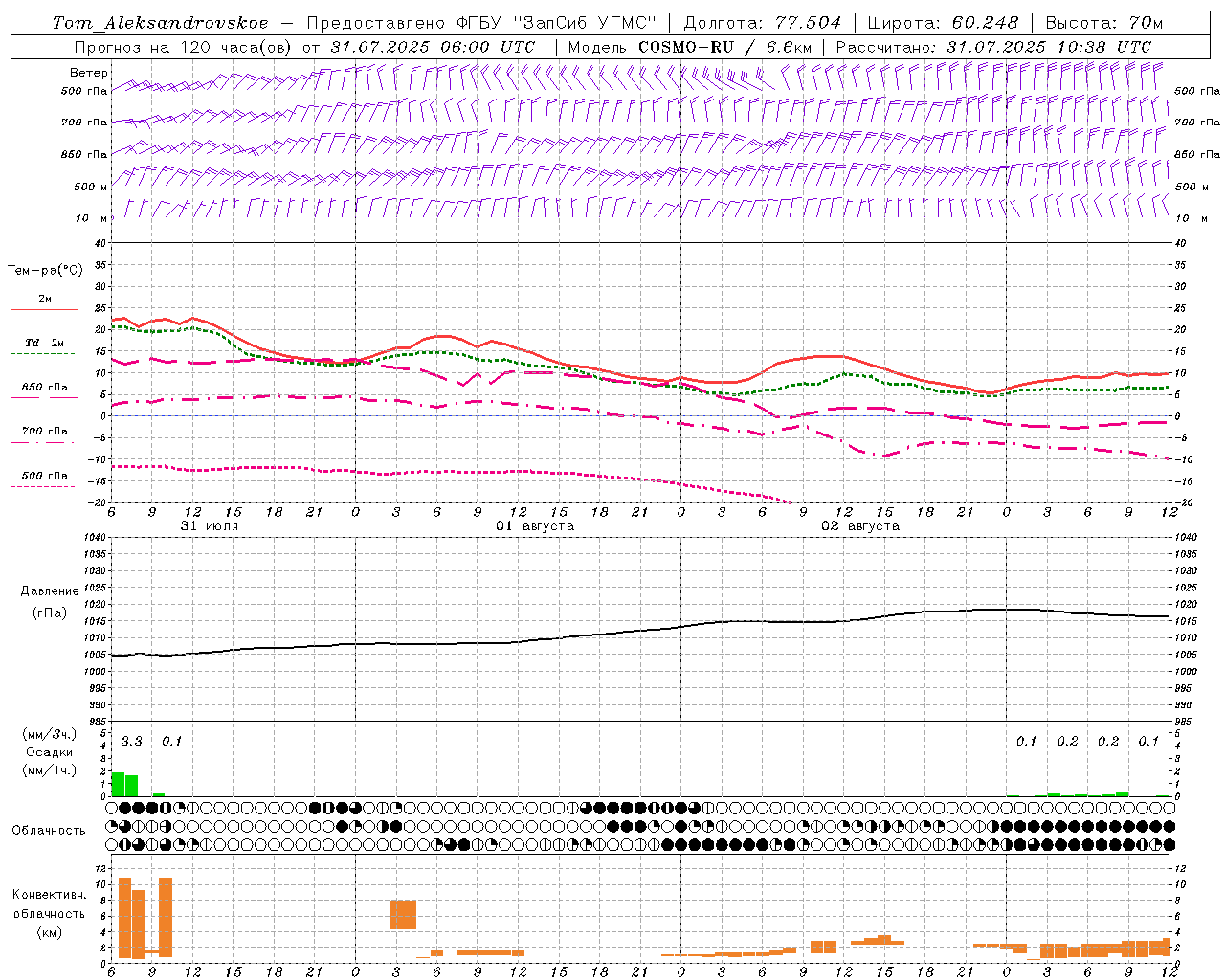Click the 02 августа date label
The height and width of the screenshot is (980, 1225).
coord(860,526)
